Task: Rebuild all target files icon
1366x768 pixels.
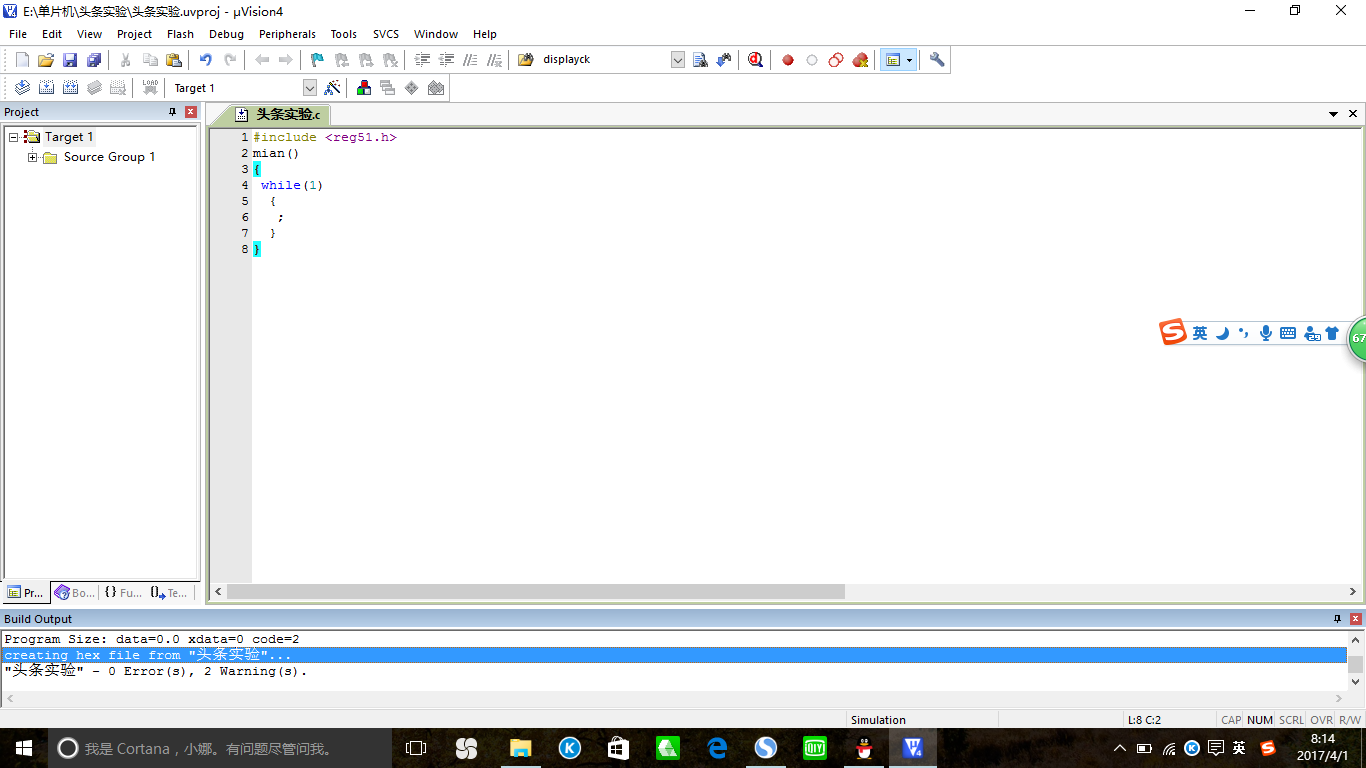Action: pos(70,88)
